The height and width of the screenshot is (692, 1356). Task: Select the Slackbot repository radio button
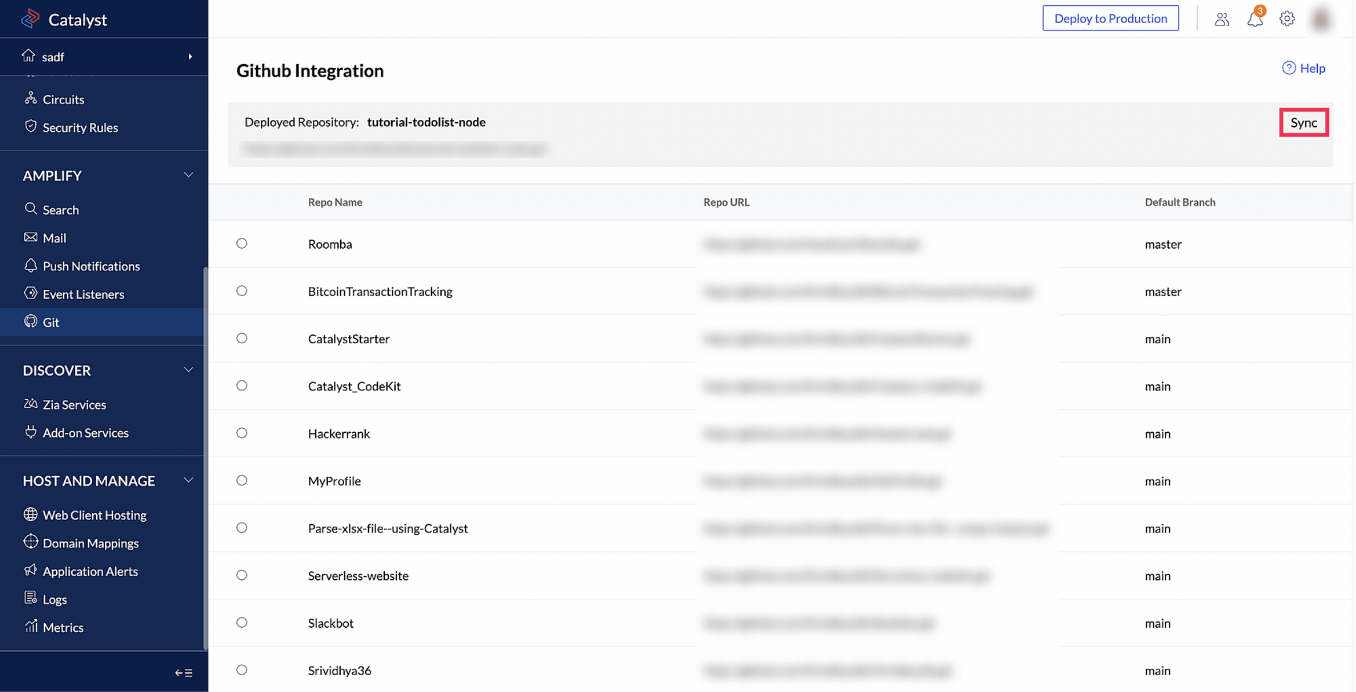point(241,622)
